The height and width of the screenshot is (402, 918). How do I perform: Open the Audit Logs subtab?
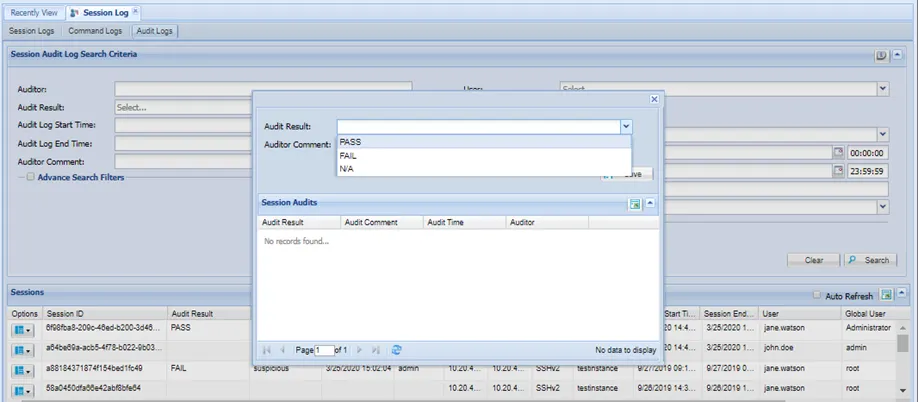tap(155, 31)
